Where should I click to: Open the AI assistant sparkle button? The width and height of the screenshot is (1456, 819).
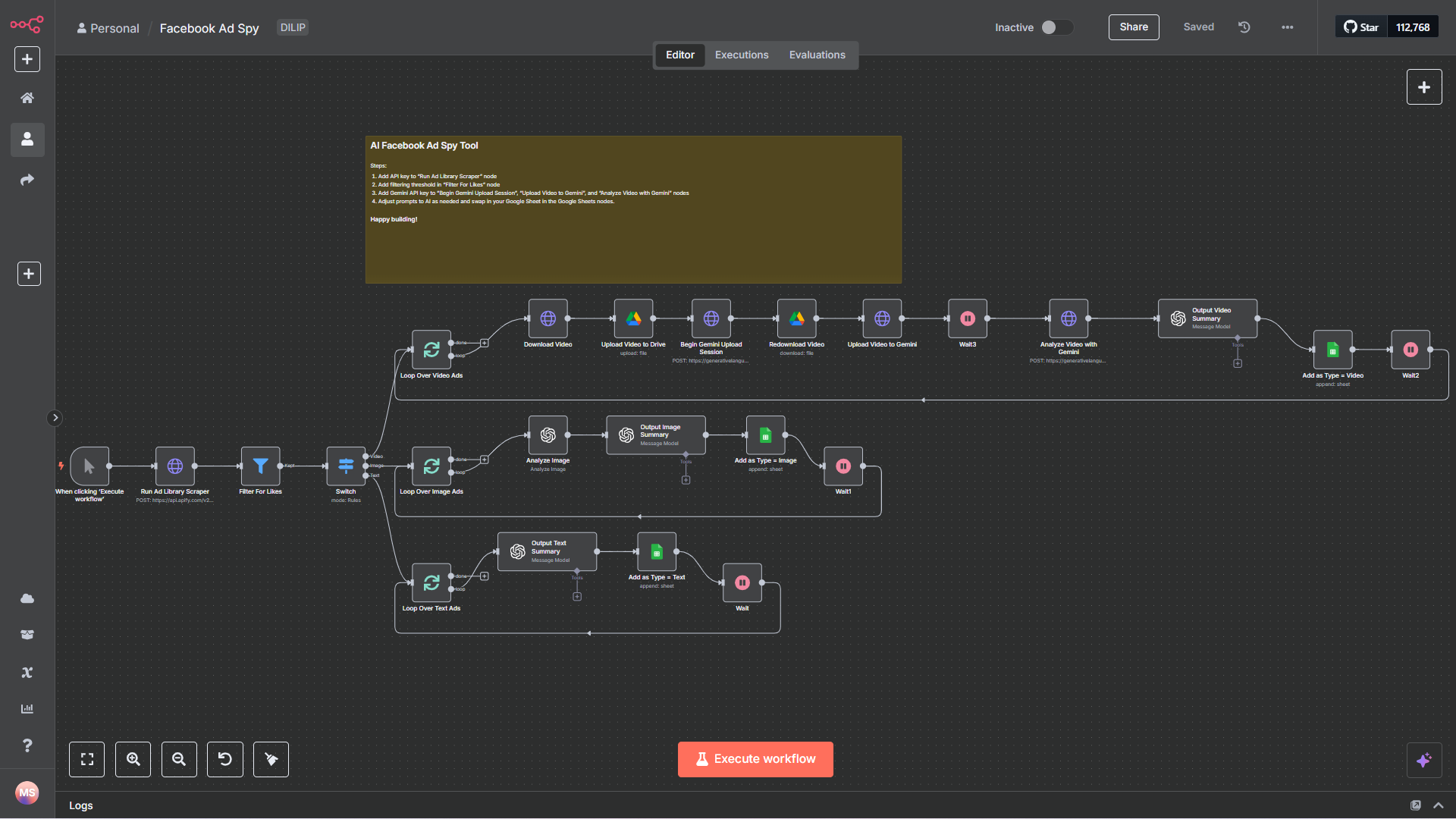coord(1423,760)
